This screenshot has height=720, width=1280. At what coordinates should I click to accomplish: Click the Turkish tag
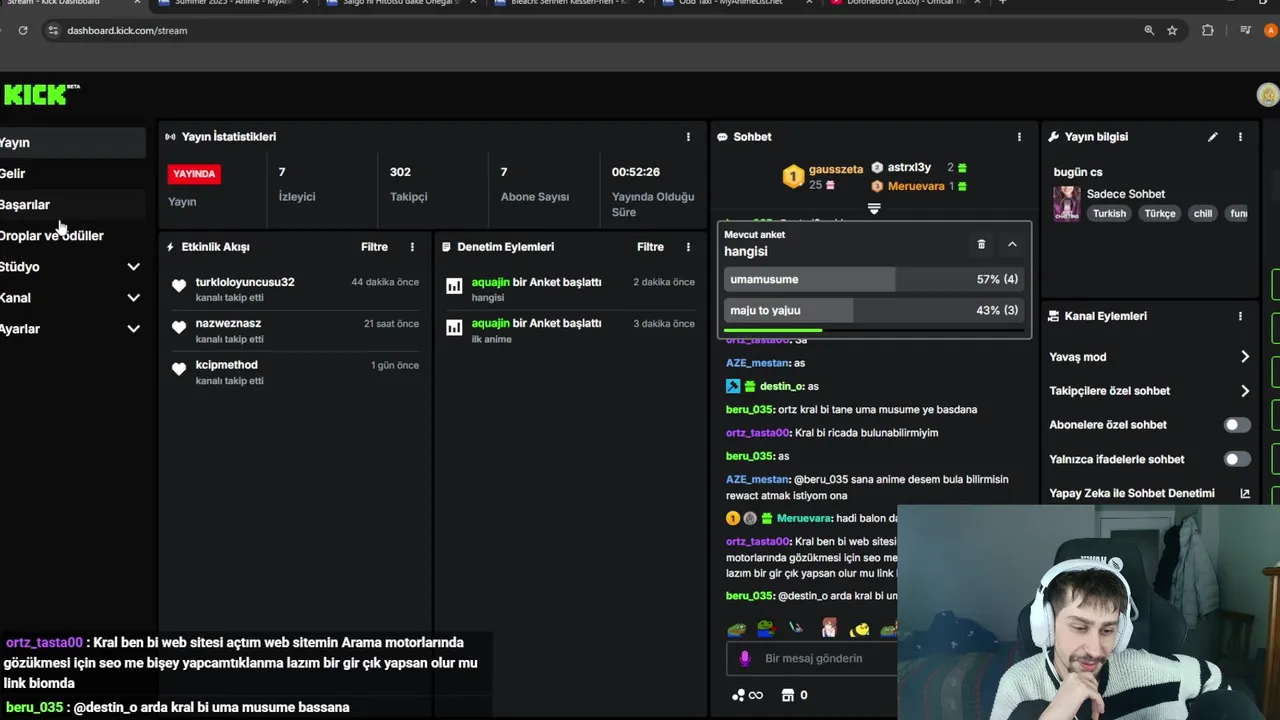pyautogui.click(x=1109, y=214)
